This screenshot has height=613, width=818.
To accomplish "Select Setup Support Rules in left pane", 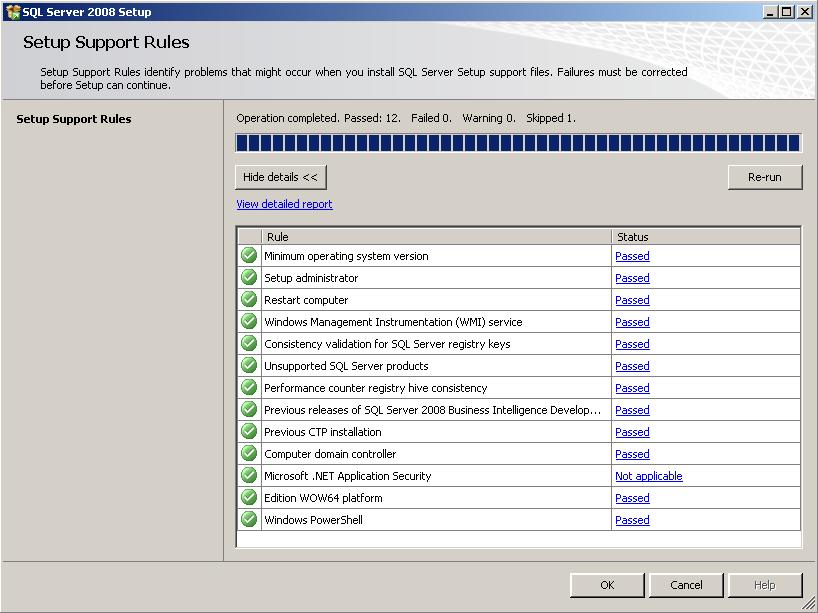I will [74, 119].
